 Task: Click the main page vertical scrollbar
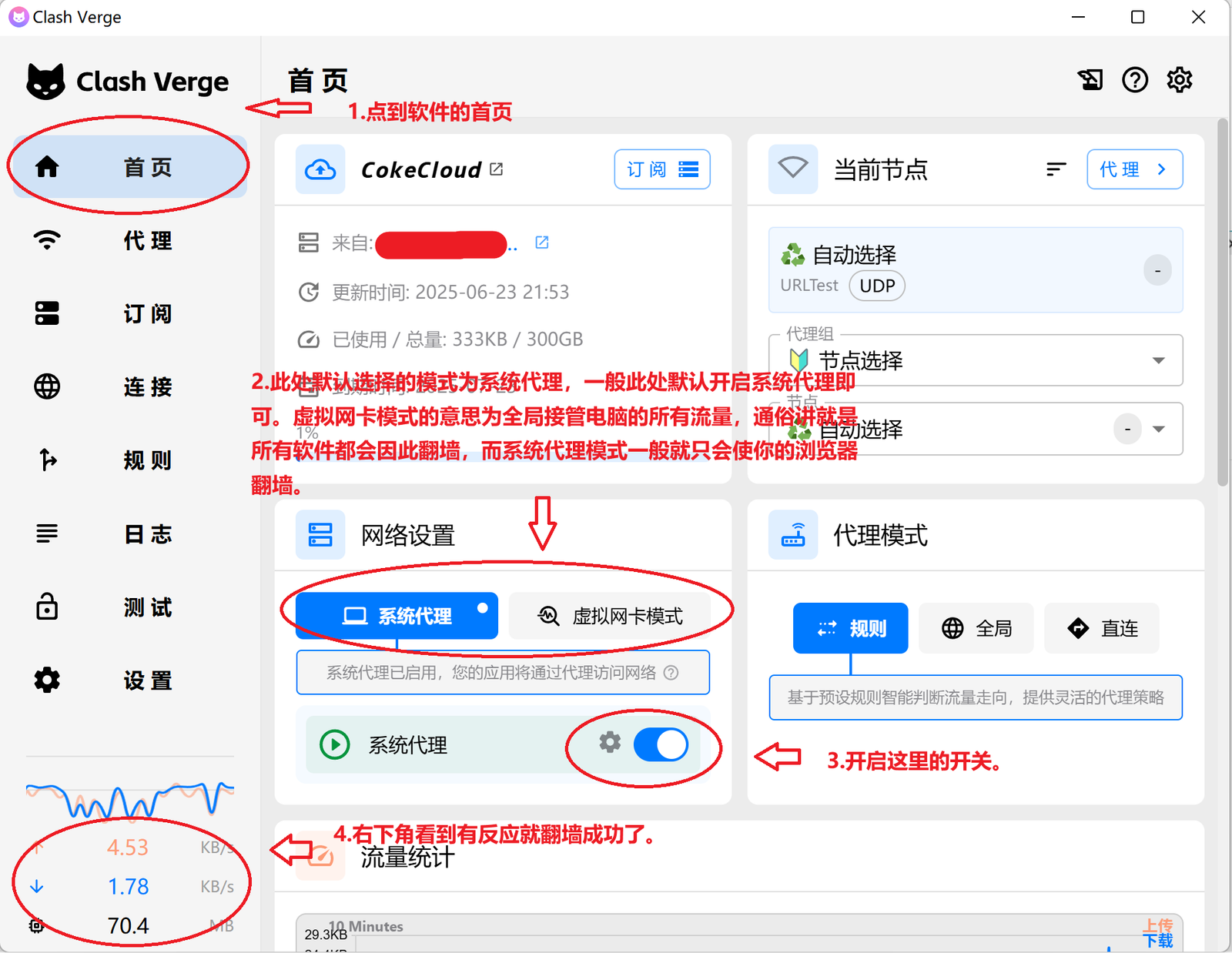[x=1222, y=302]
